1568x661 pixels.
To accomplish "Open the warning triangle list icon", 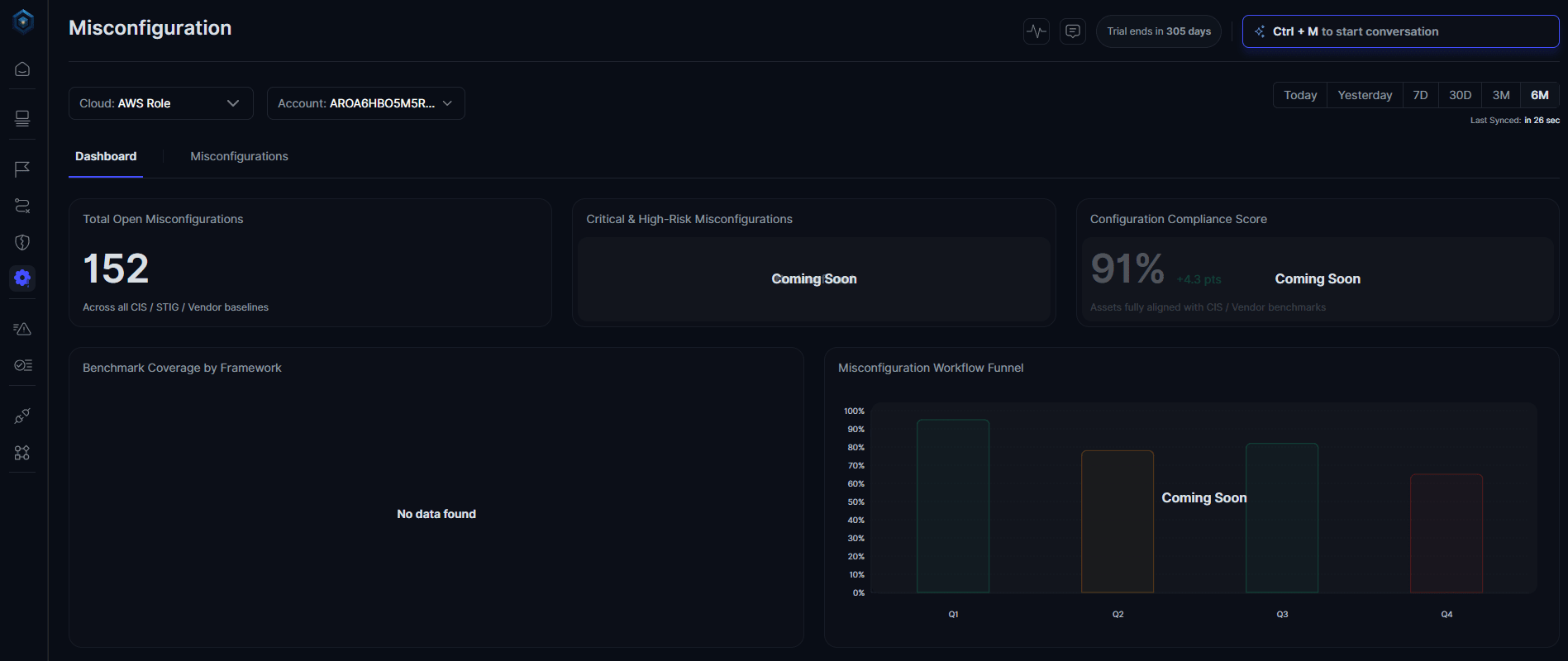I will click(22, 329).
